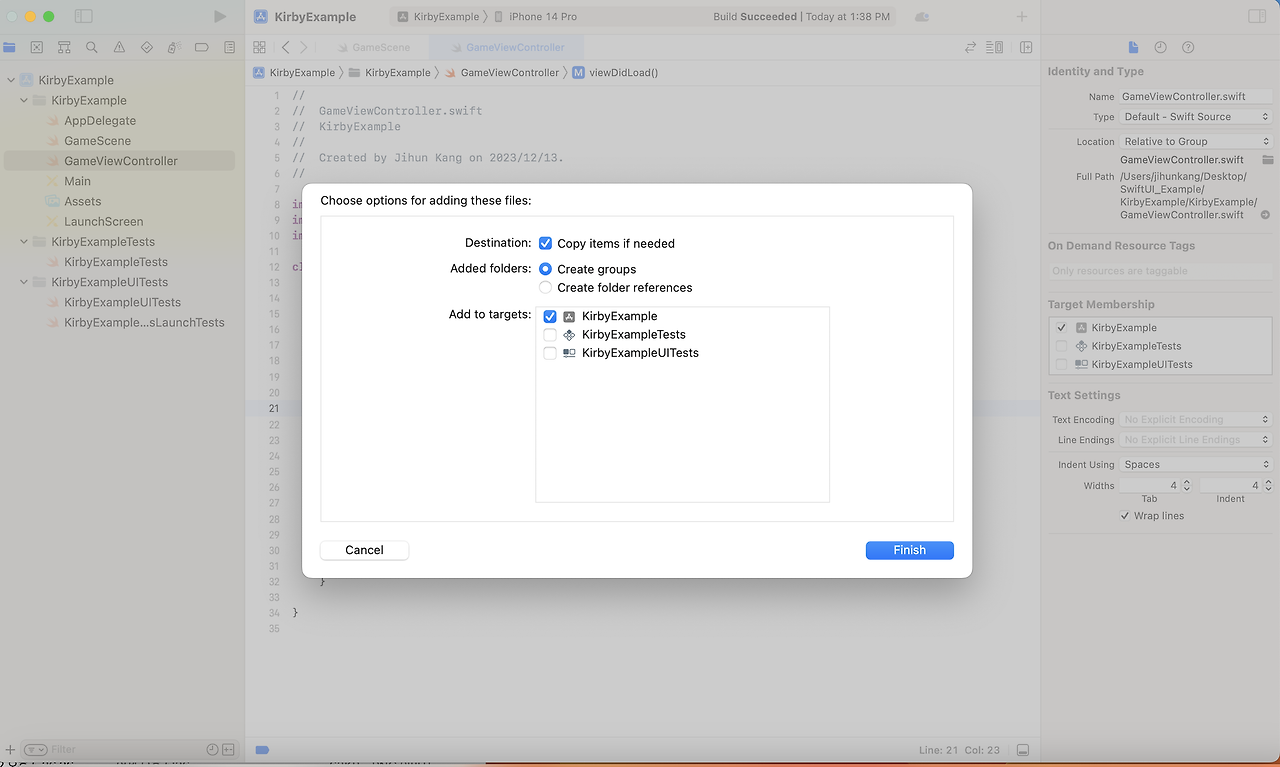Toggle the debug area at editor bottom

[1023, 749]
